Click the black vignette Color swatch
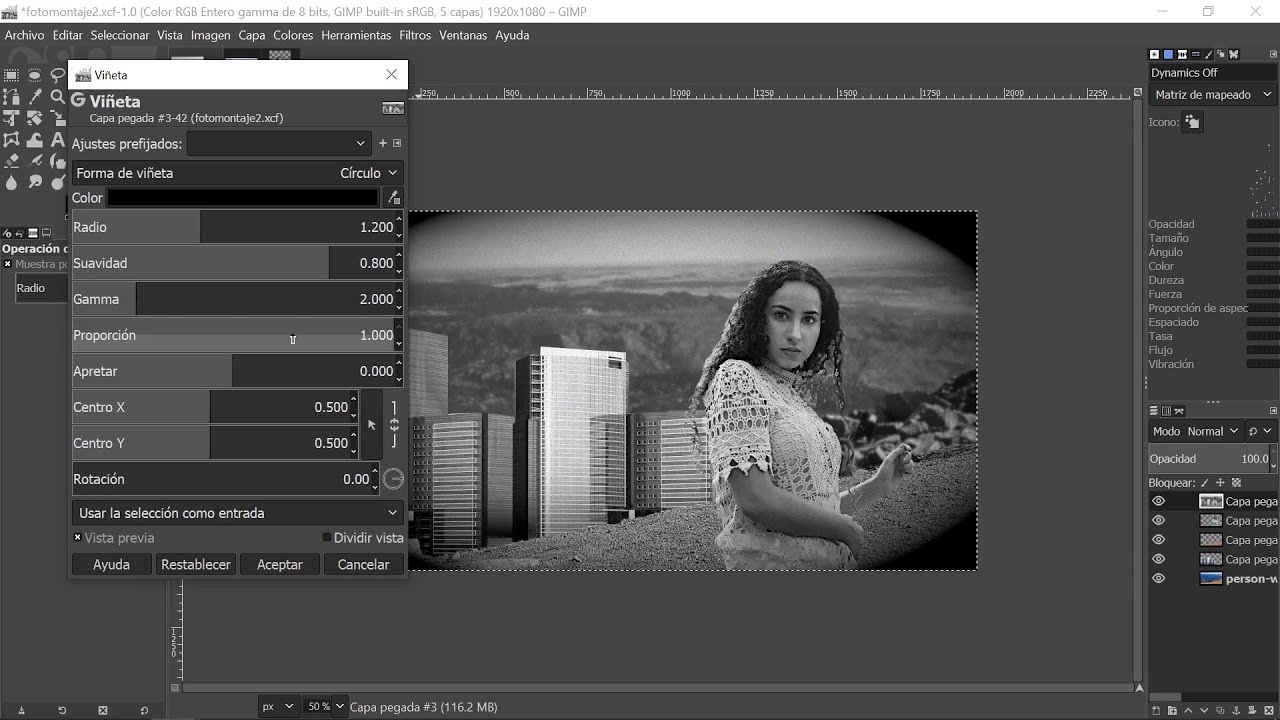 click(x=243, y=198)
